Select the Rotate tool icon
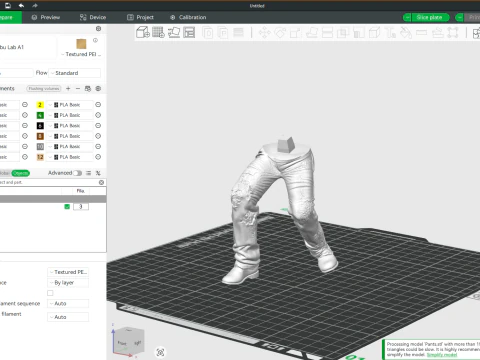 (280, 33)
